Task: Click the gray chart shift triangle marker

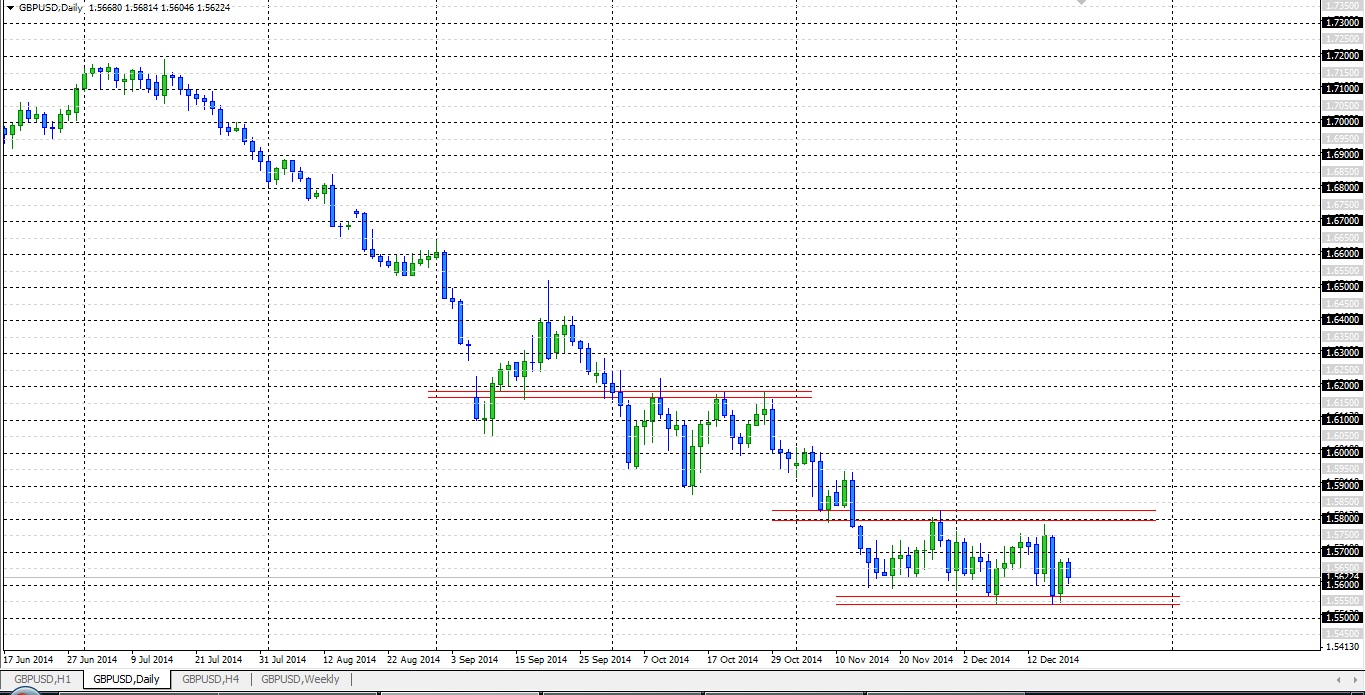Action: (1080, 3)
